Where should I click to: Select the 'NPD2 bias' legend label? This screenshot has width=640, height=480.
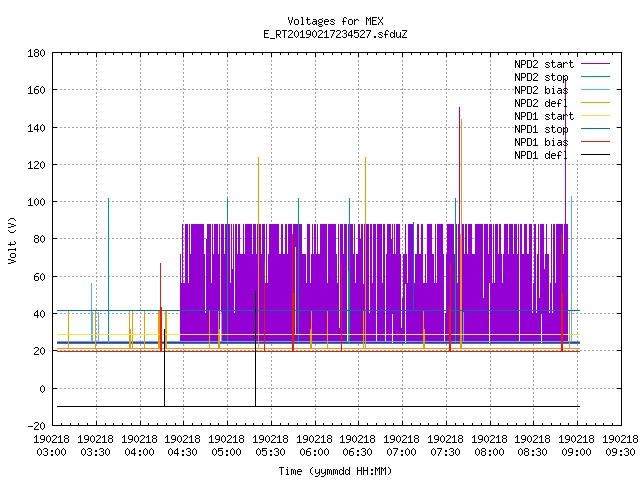click(x=541, y=90)
